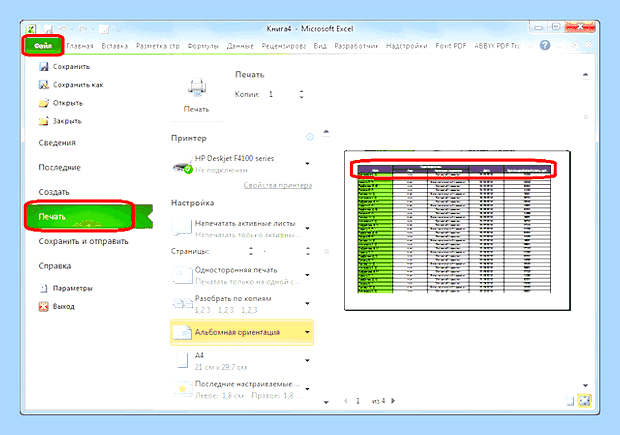Image resolution: width=620 pixels, height=435 pixels.
Task: Go to next preview page arrow
Action: (393, 401)
